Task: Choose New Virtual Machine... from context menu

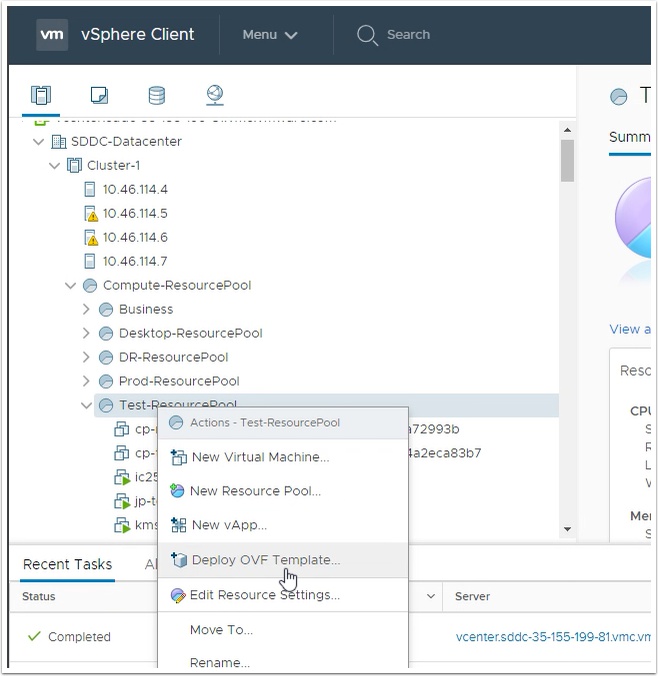Action: click(x=283, y=457)
